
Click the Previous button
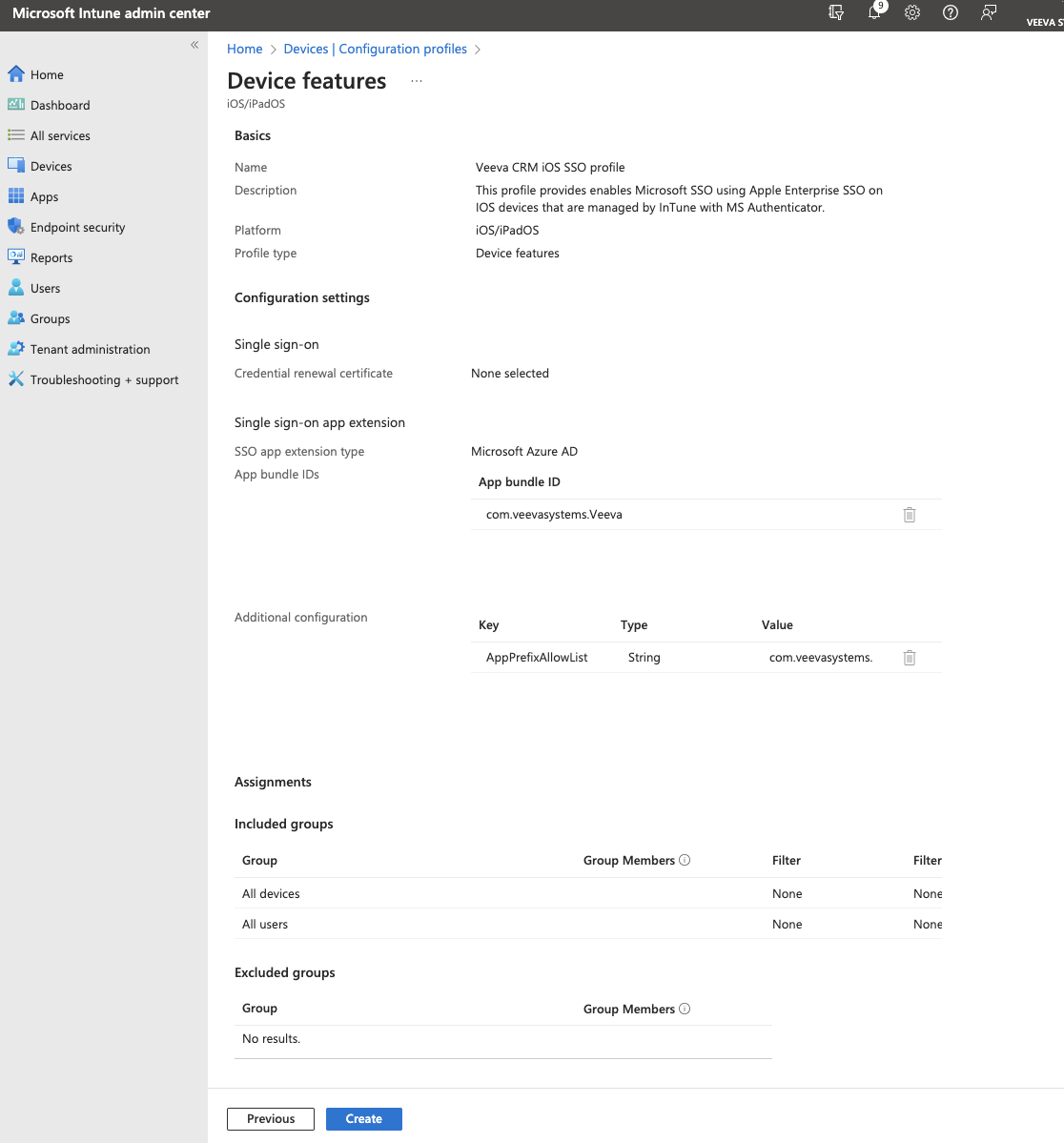point(271,1119)
